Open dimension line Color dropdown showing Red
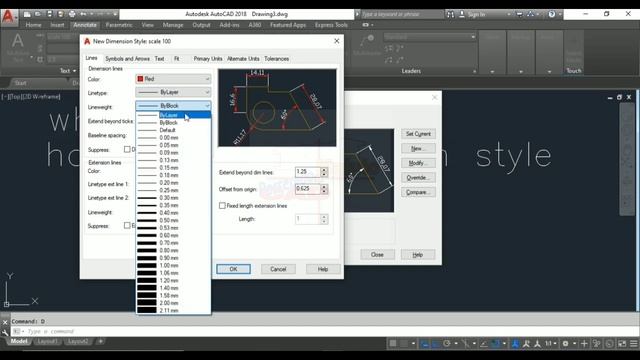This screenshot has width=640, height=360. click(173, 79)
